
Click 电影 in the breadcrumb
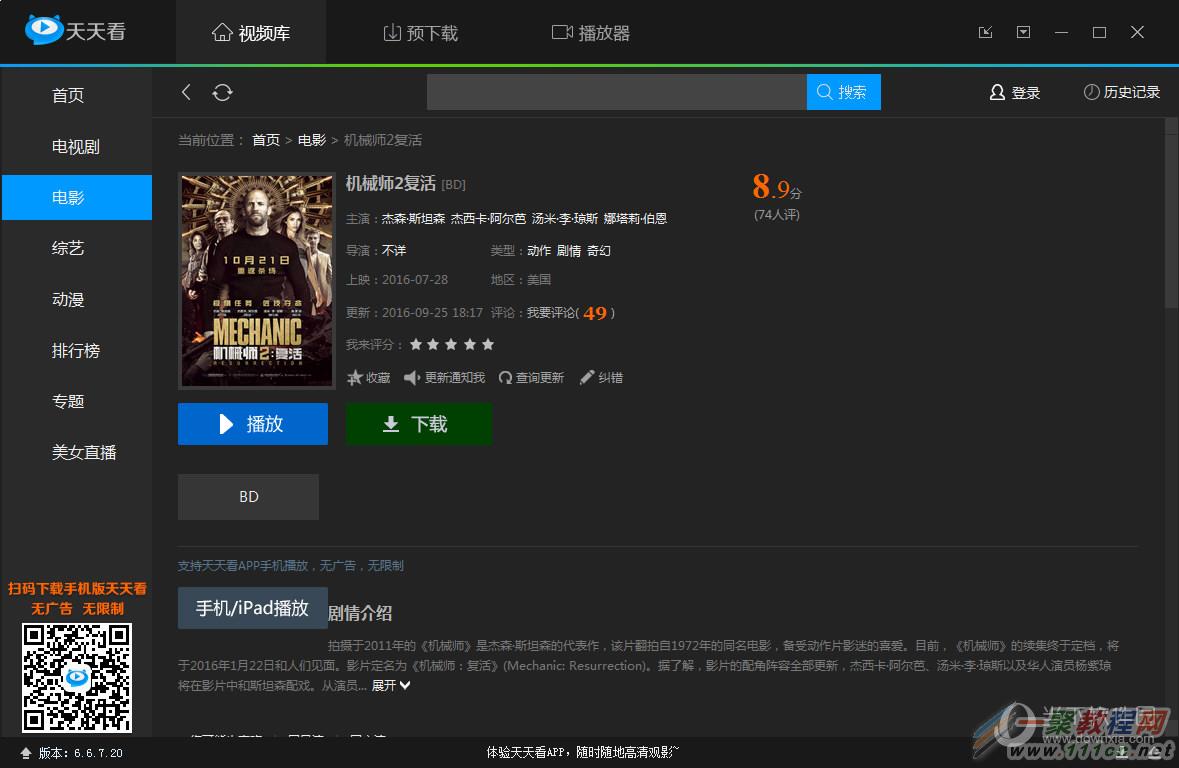point(311,141)
